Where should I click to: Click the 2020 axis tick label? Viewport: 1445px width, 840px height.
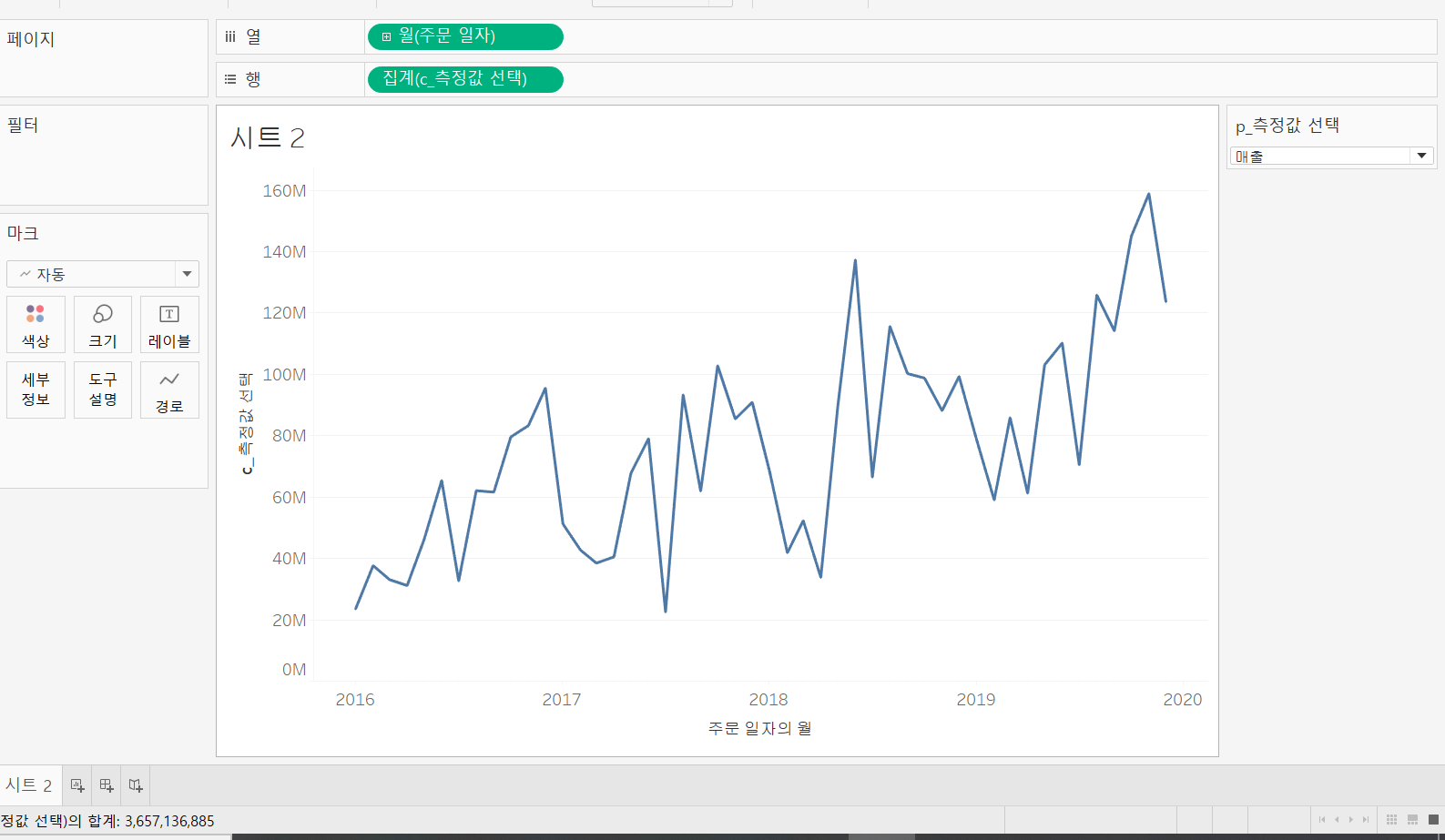pos(1183,700)
